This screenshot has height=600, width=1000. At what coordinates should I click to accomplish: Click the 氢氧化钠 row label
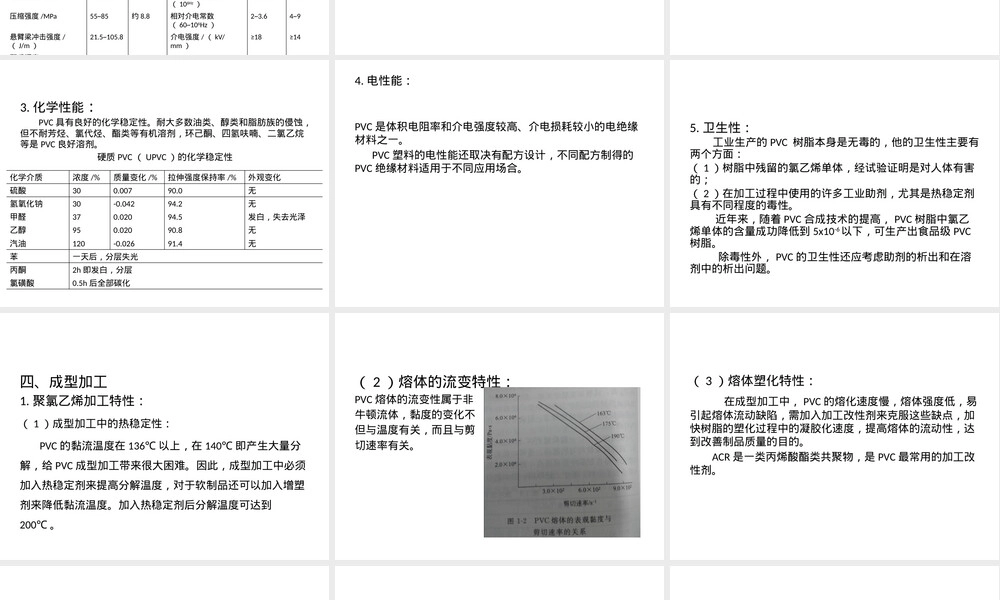coord(26,204)
